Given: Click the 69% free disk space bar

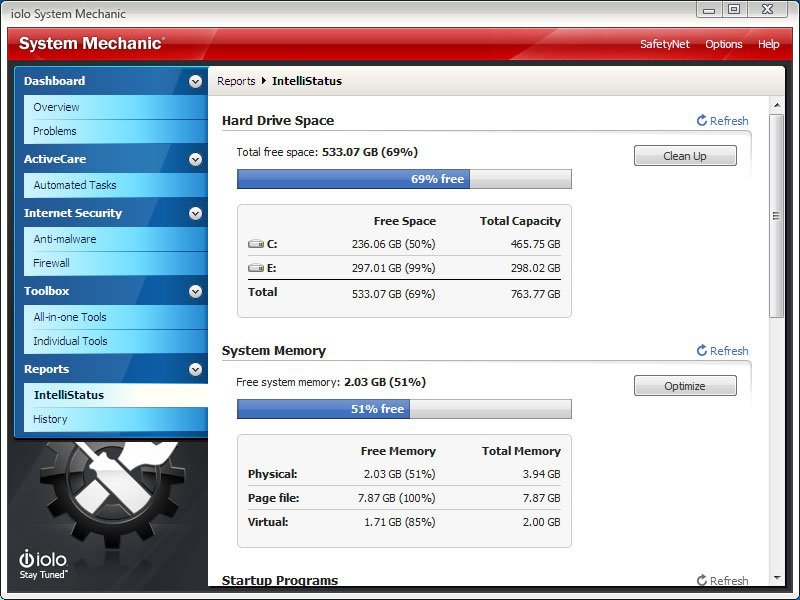Looking at the screenshot, I should 404,179.
